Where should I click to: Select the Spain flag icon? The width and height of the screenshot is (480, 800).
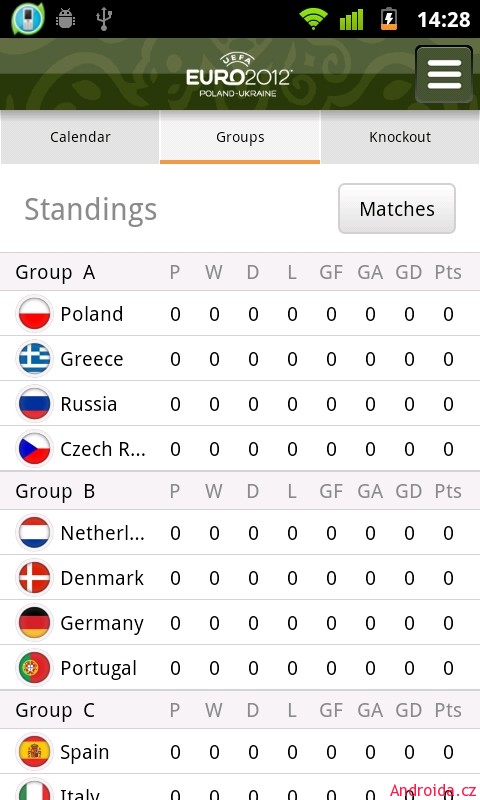34,752
